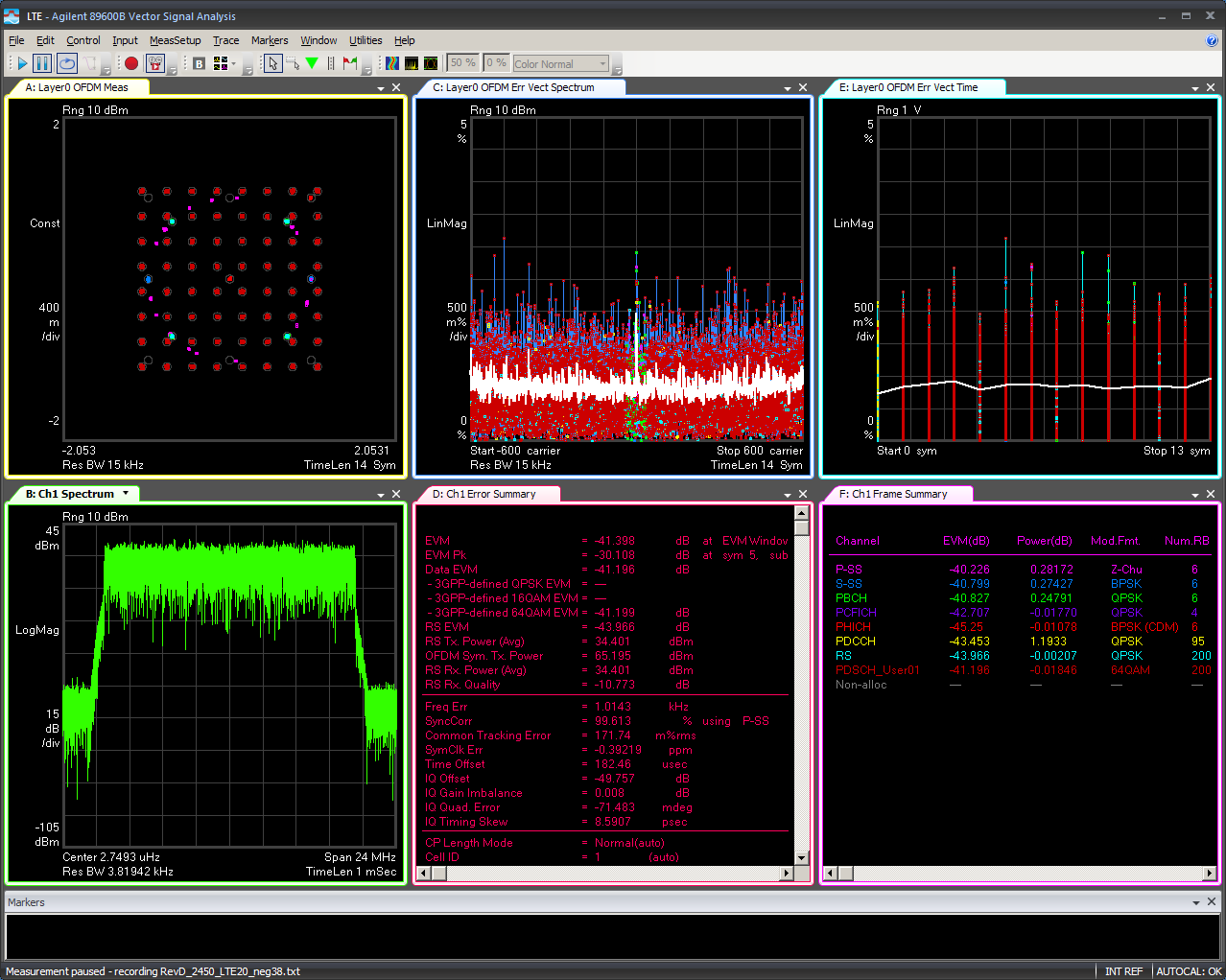Click the green triangle marker tool
The image size is (1226, 980).
coord(312,63)
